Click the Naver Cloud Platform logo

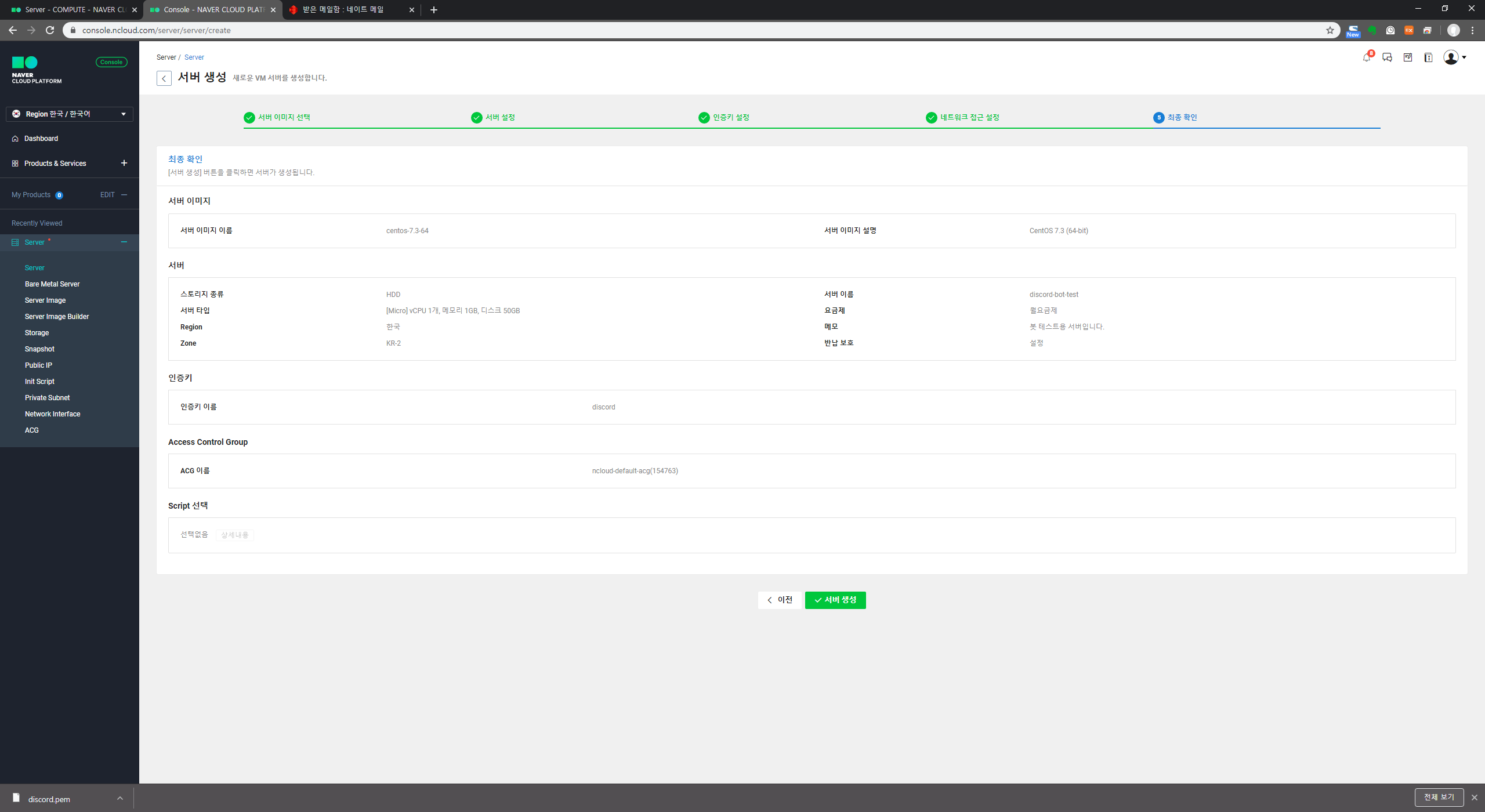pyautogui.click(x=37, y=70)
